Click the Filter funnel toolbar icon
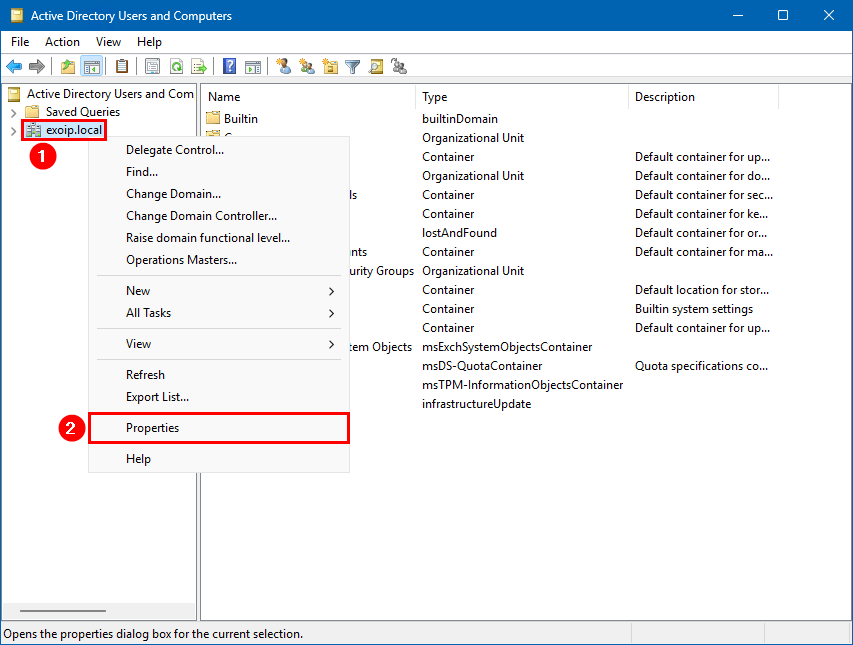Screen dimensions: 853x645 353,67
